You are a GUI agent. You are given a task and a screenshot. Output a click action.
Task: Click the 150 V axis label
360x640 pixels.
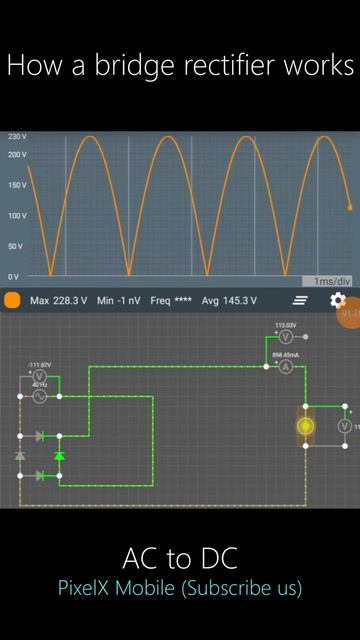17,185
